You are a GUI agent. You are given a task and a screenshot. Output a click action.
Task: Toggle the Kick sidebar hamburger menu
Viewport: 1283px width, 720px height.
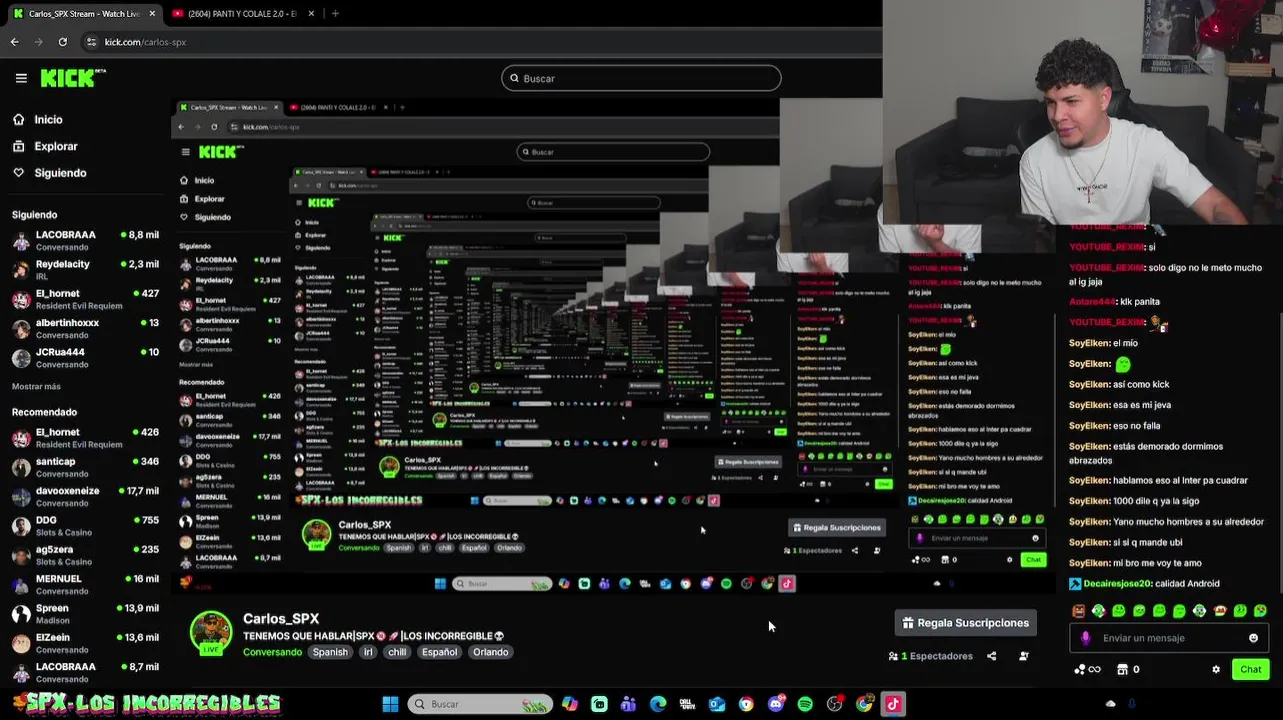(21, 78)
